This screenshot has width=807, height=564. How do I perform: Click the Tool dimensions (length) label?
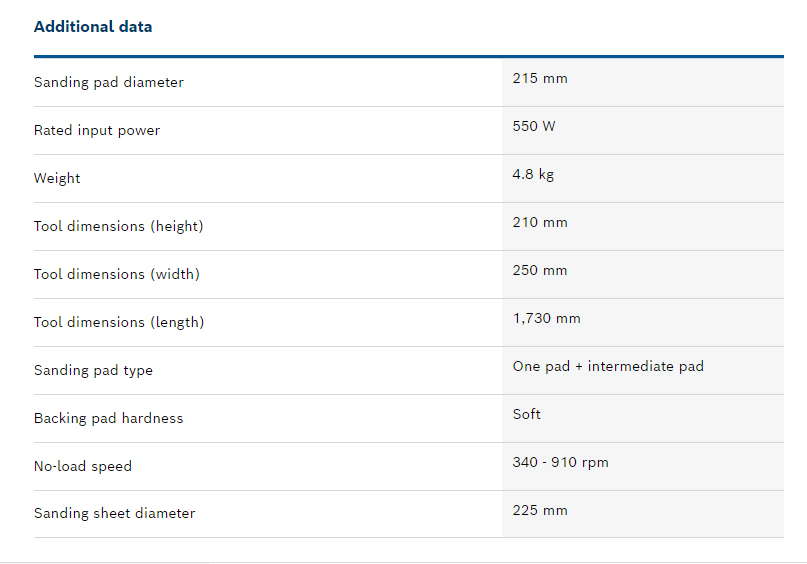click(119, 322)
